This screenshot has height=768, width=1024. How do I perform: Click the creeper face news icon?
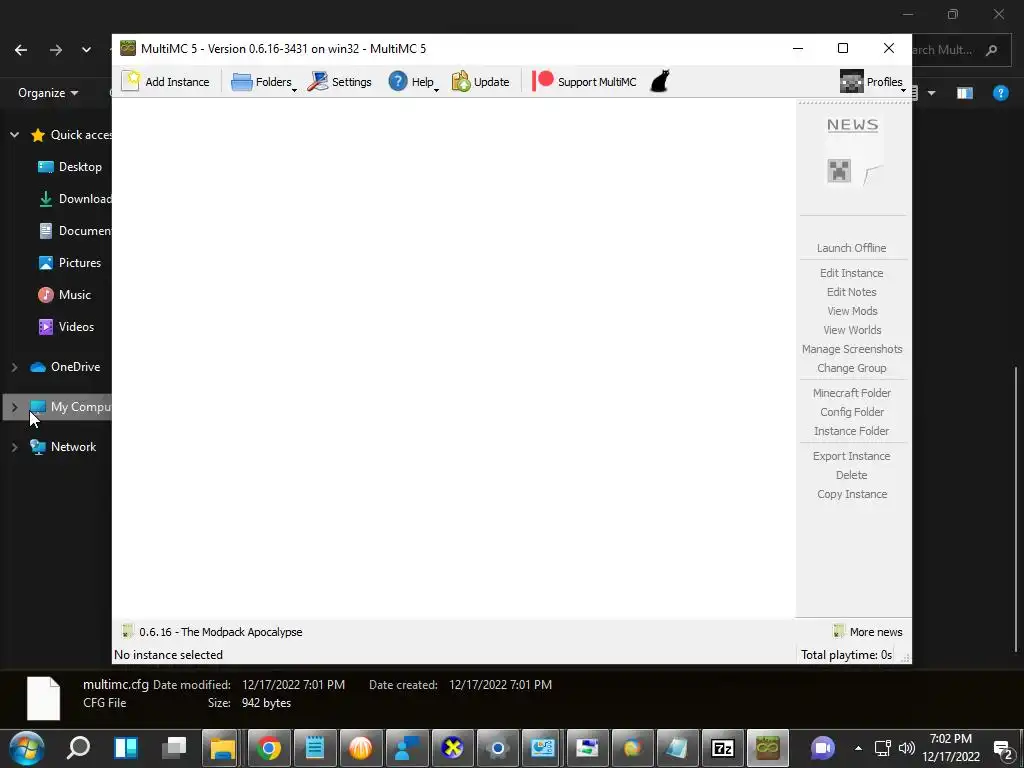(839, 171)
